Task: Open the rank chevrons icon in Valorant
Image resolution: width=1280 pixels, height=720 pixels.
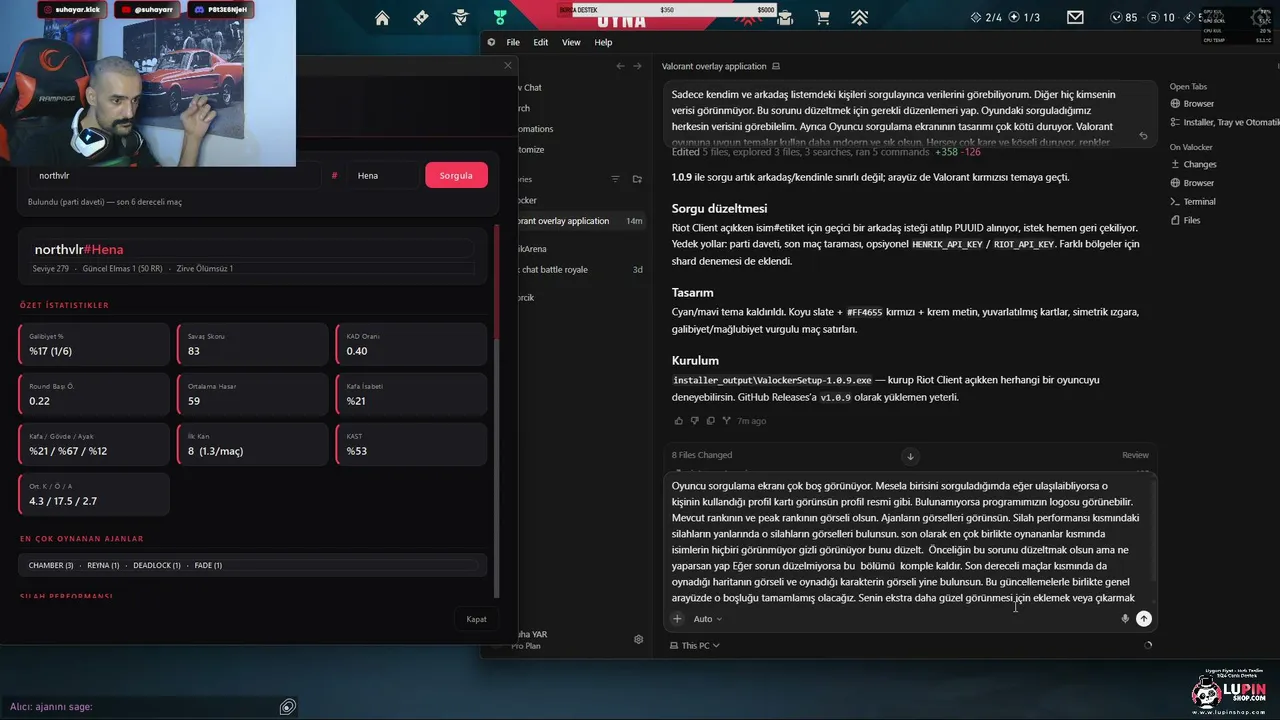Action: tap(859, 17)
